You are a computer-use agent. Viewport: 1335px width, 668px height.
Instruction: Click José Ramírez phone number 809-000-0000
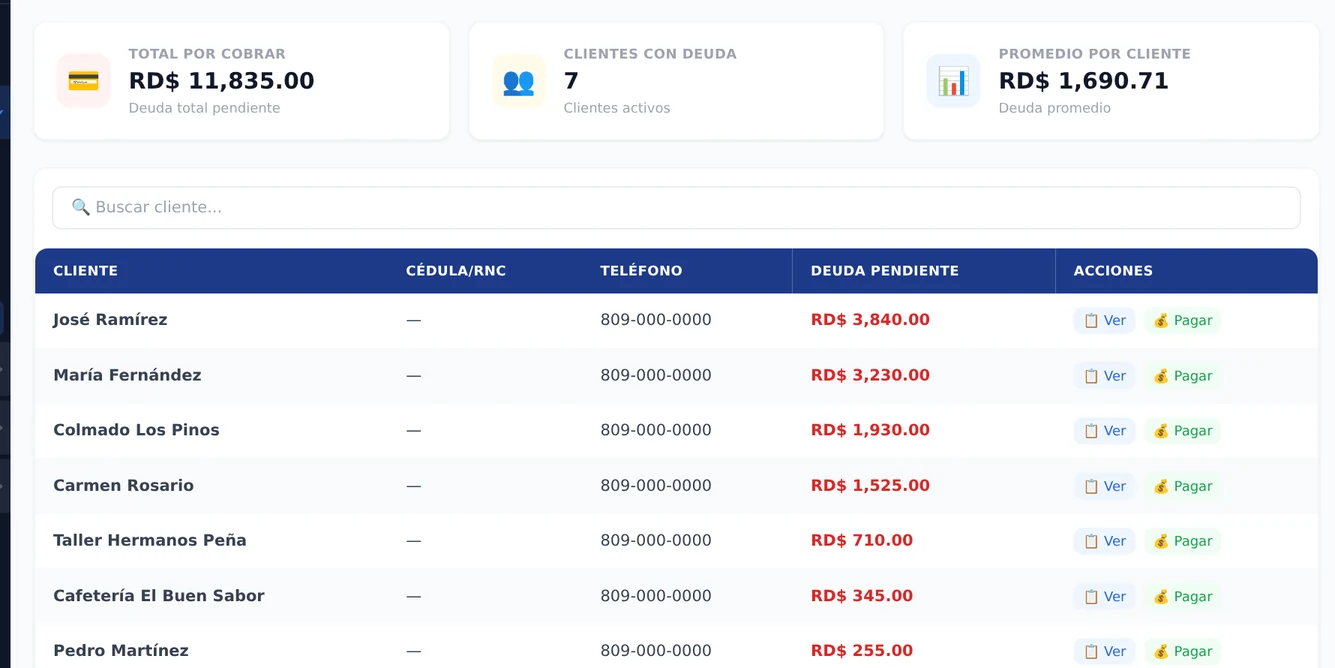(x=656, y=320)
